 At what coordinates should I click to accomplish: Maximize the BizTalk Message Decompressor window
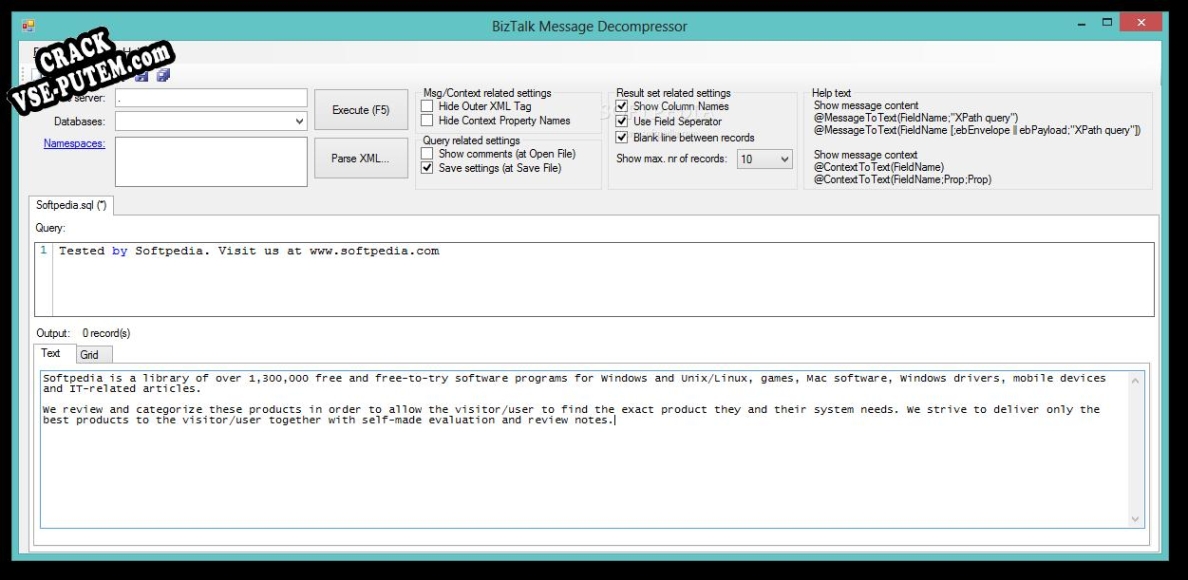1108,23
